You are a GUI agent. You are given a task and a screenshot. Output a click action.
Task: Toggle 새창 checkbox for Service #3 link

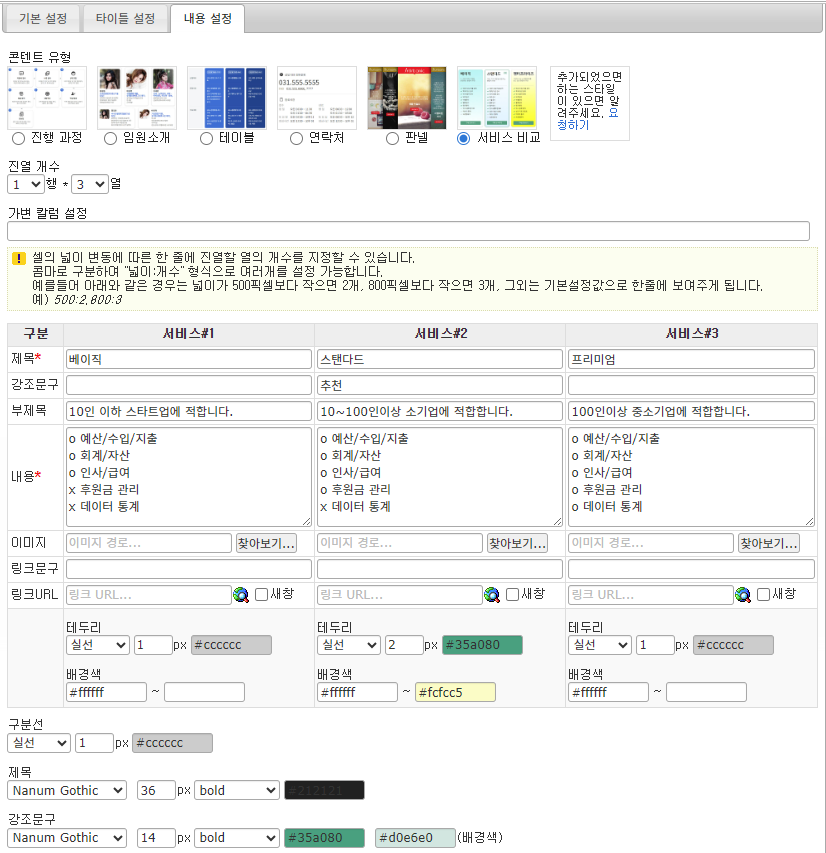(x=764, y=594)
